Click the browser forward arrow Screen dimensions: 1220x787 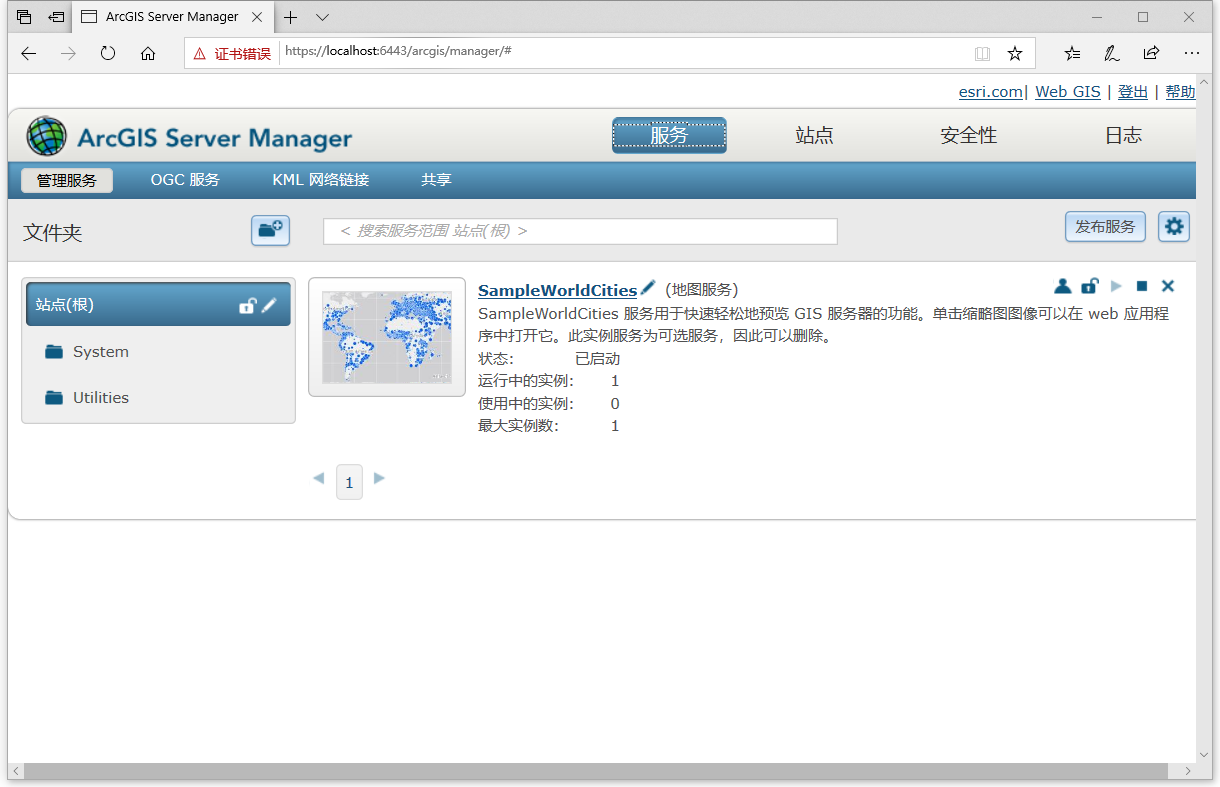(x=68, y=53)
